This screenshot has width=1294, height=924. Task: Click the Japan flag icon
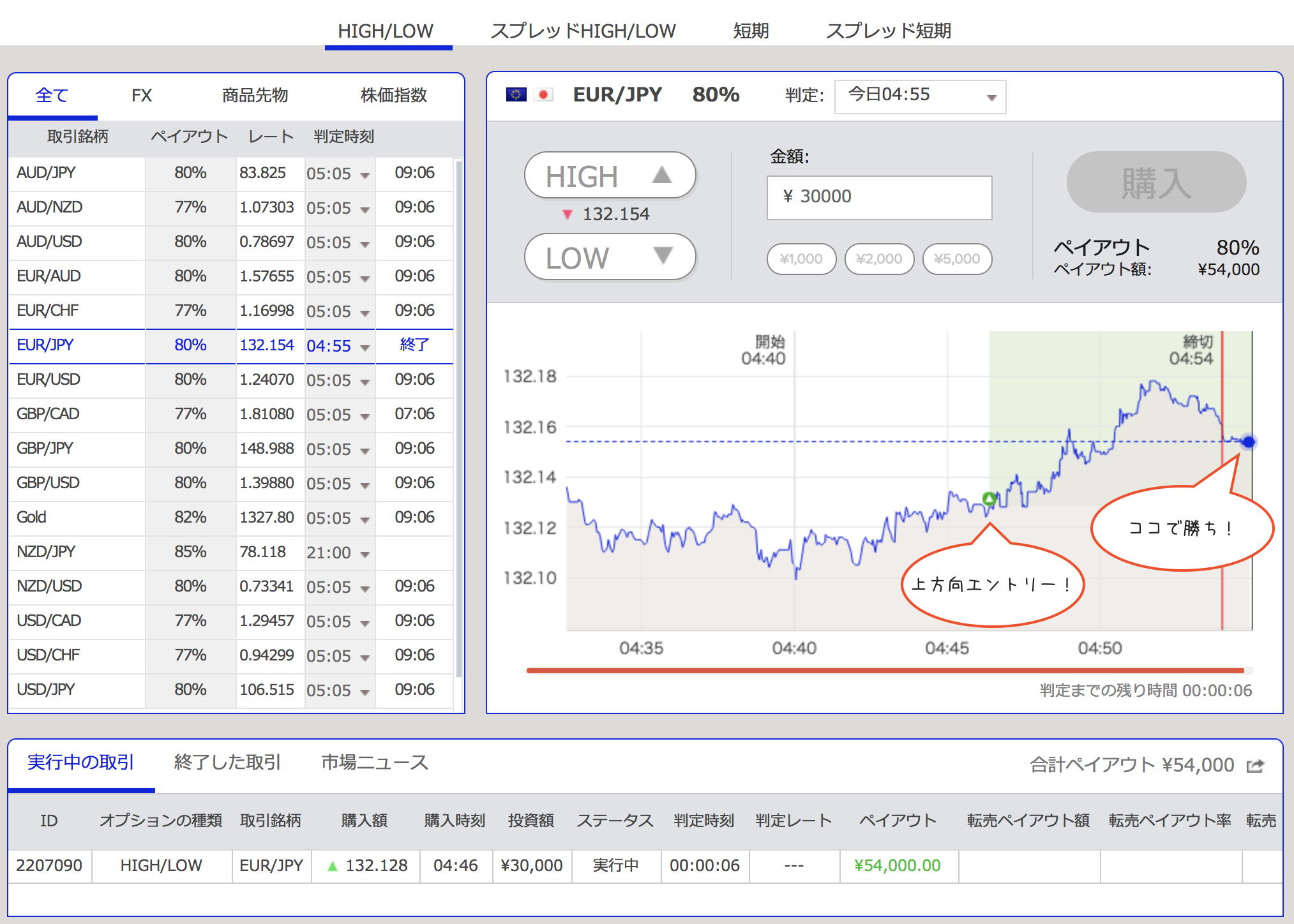tap(543, 95)
